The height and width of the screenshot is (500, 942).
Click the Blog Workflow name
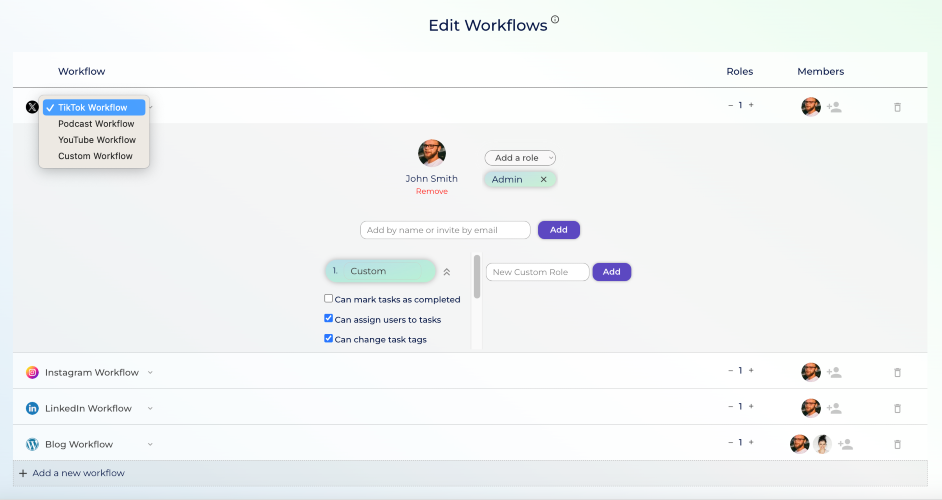point(79,445)
